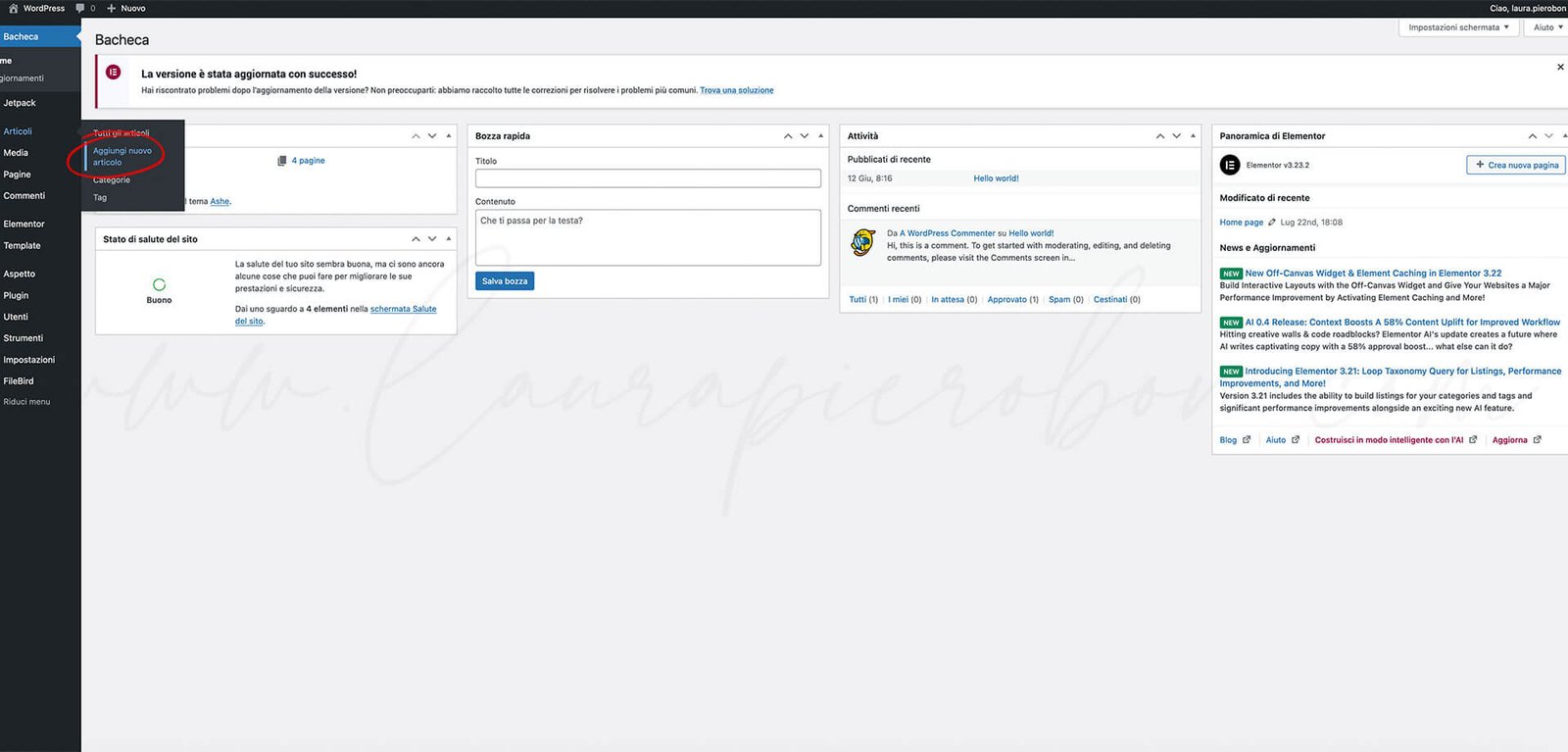Move Bozza rapida widget down
The image size is (1568, 752).
pos(805,136)
